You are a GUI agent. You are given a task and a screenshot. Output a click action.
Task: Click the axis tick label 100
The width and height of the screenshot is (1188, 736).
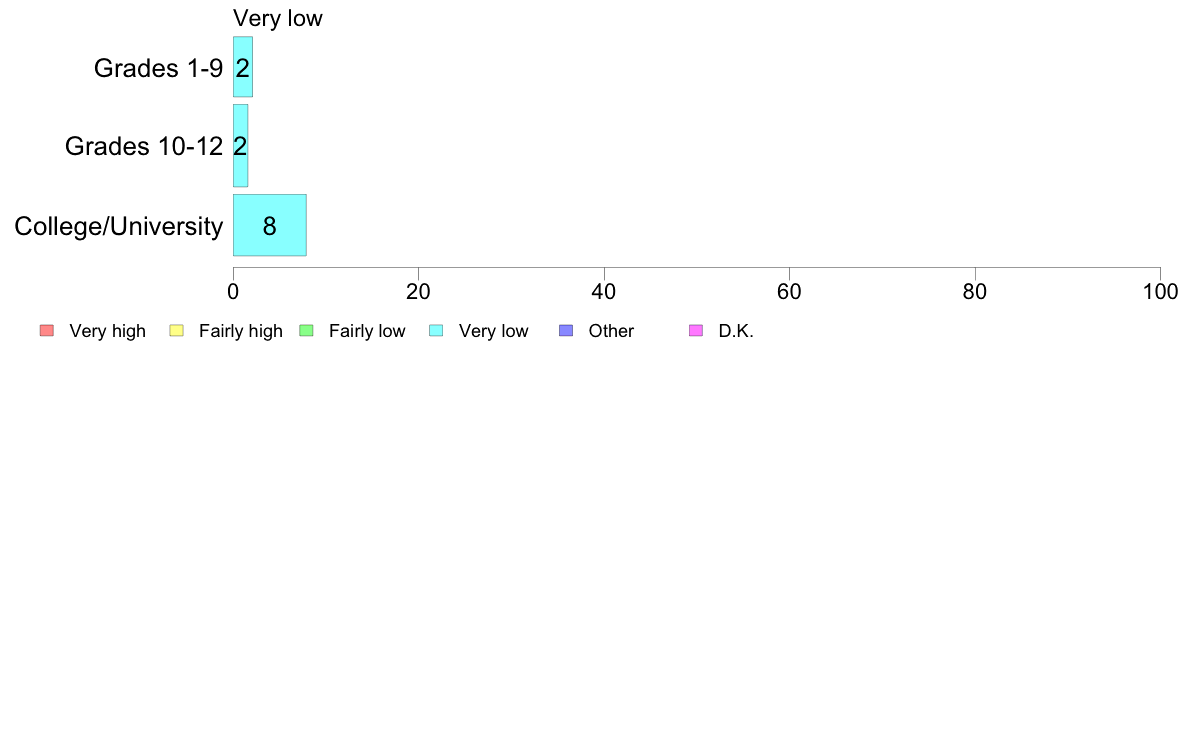[x=1160, y=292]
